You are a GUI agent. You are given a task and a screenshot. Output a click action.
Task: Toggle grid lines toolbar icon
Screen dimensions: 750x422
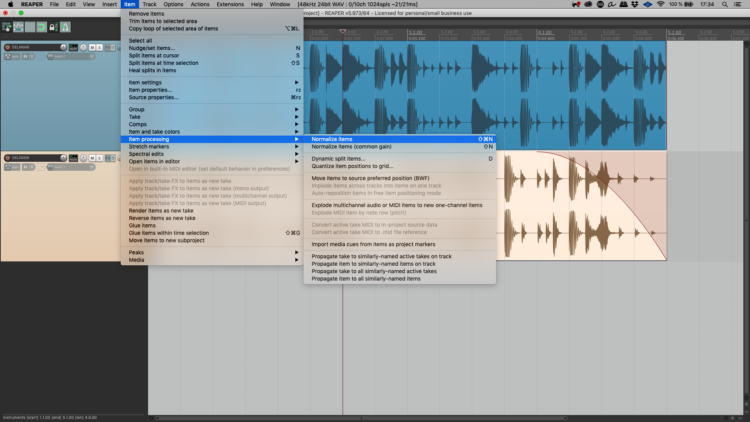[x=30, y=27]
